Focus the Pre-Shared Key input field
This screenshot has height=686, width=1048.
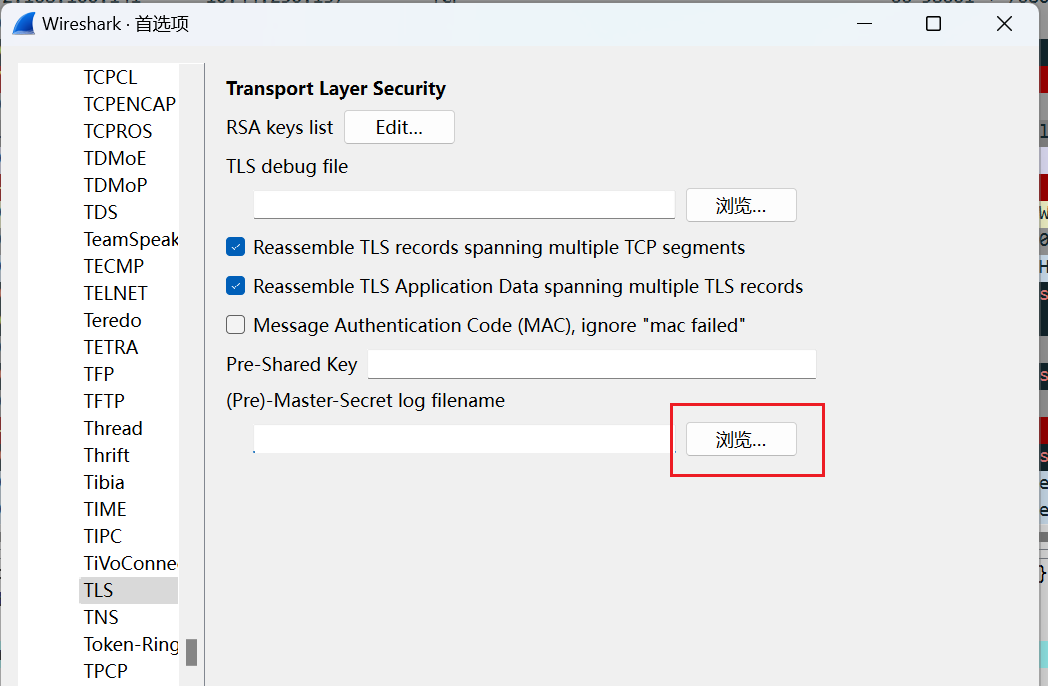[x=591, y=364]
